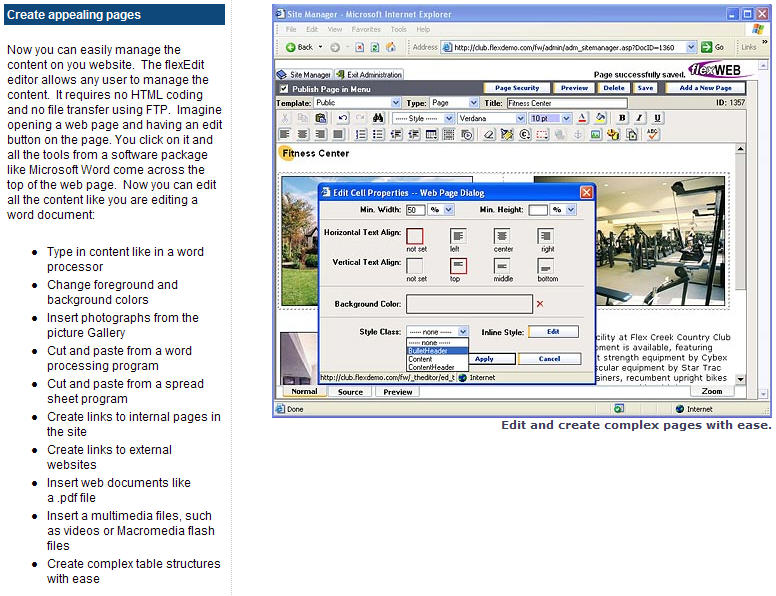Click the Undo arrow icon
776x596 pixels.
pos(342,118)
